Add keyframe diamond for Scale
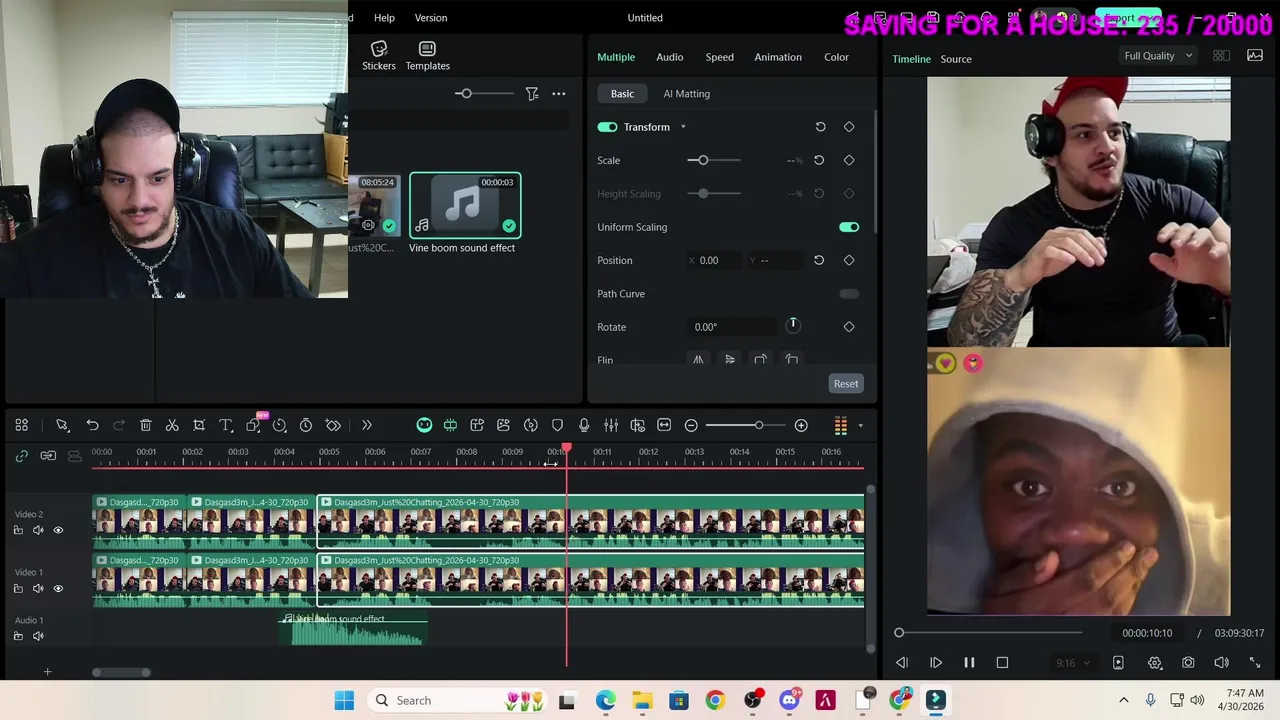The image size is (1280, 720). (849, 160)
